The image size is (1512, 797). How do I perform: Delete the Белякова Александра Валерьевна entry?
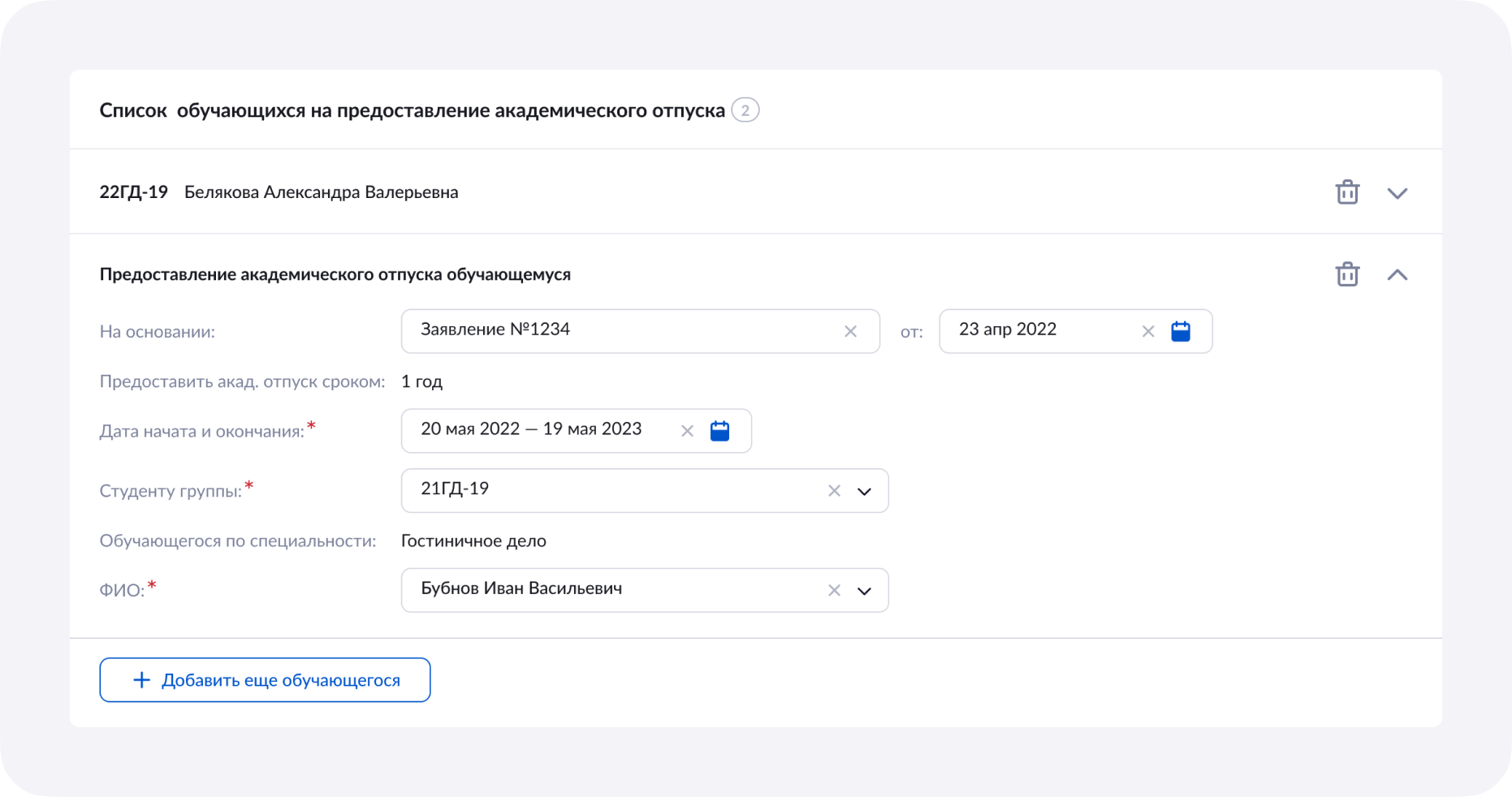(x=1347, y=192)
